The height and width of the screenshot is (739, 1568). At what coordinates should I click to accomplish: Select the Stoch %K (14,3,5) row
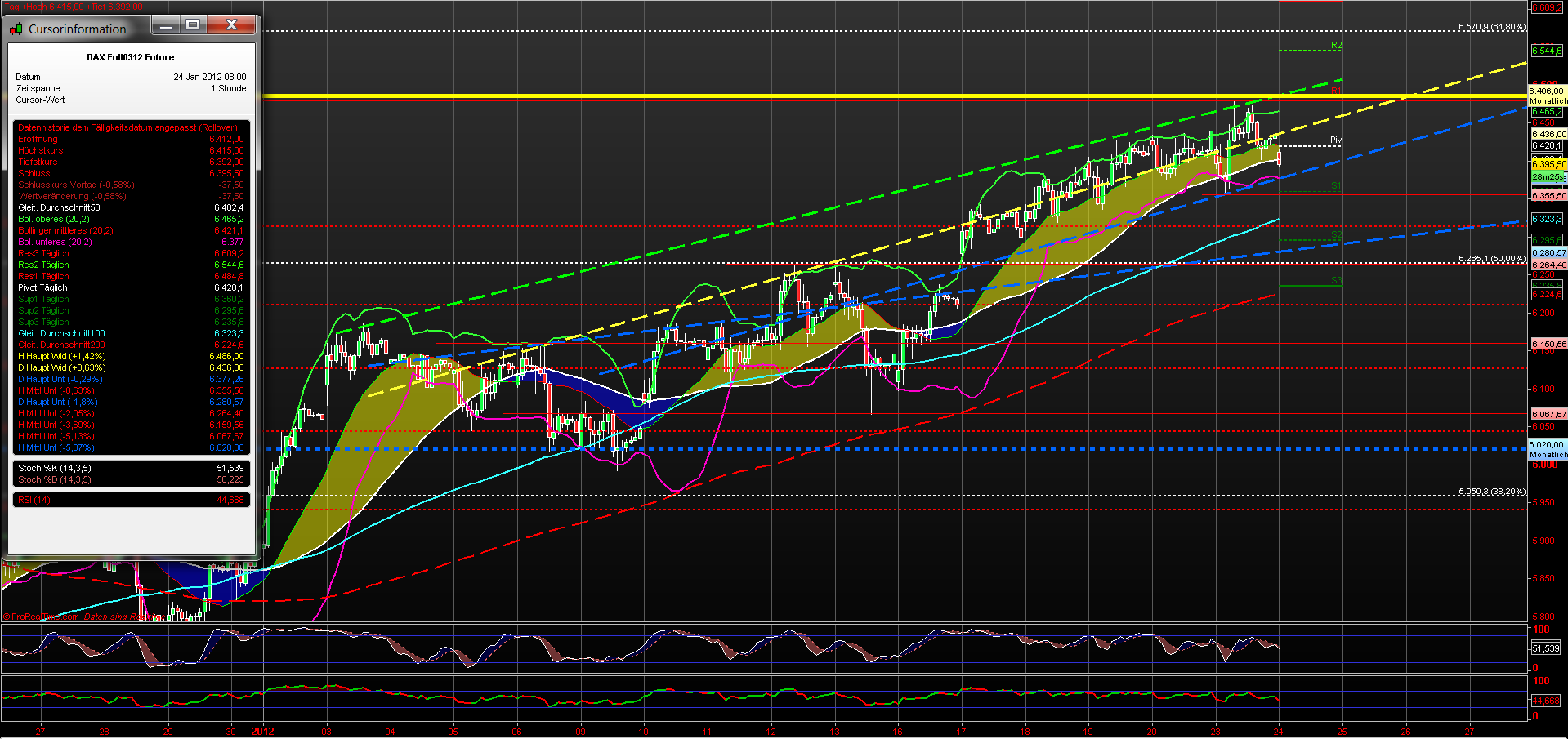coord(131,468)
